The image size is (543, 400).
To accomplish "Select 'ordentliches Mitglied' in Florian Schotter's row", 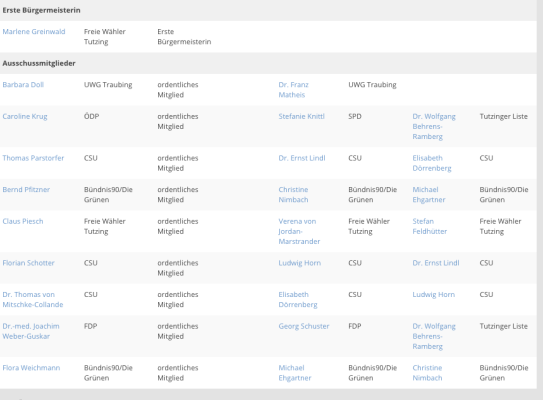I will (x=178, y=268).
